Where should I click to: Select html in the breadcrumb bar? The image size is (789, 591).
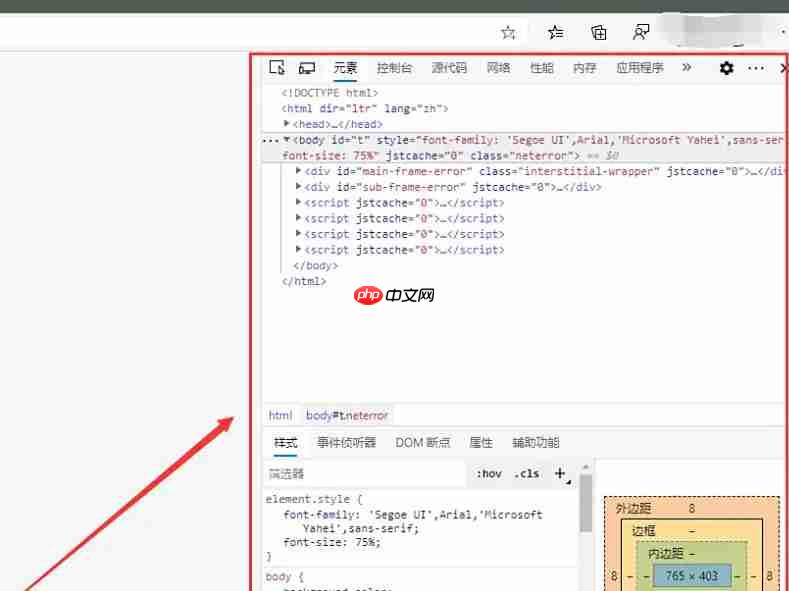[280, 415]
